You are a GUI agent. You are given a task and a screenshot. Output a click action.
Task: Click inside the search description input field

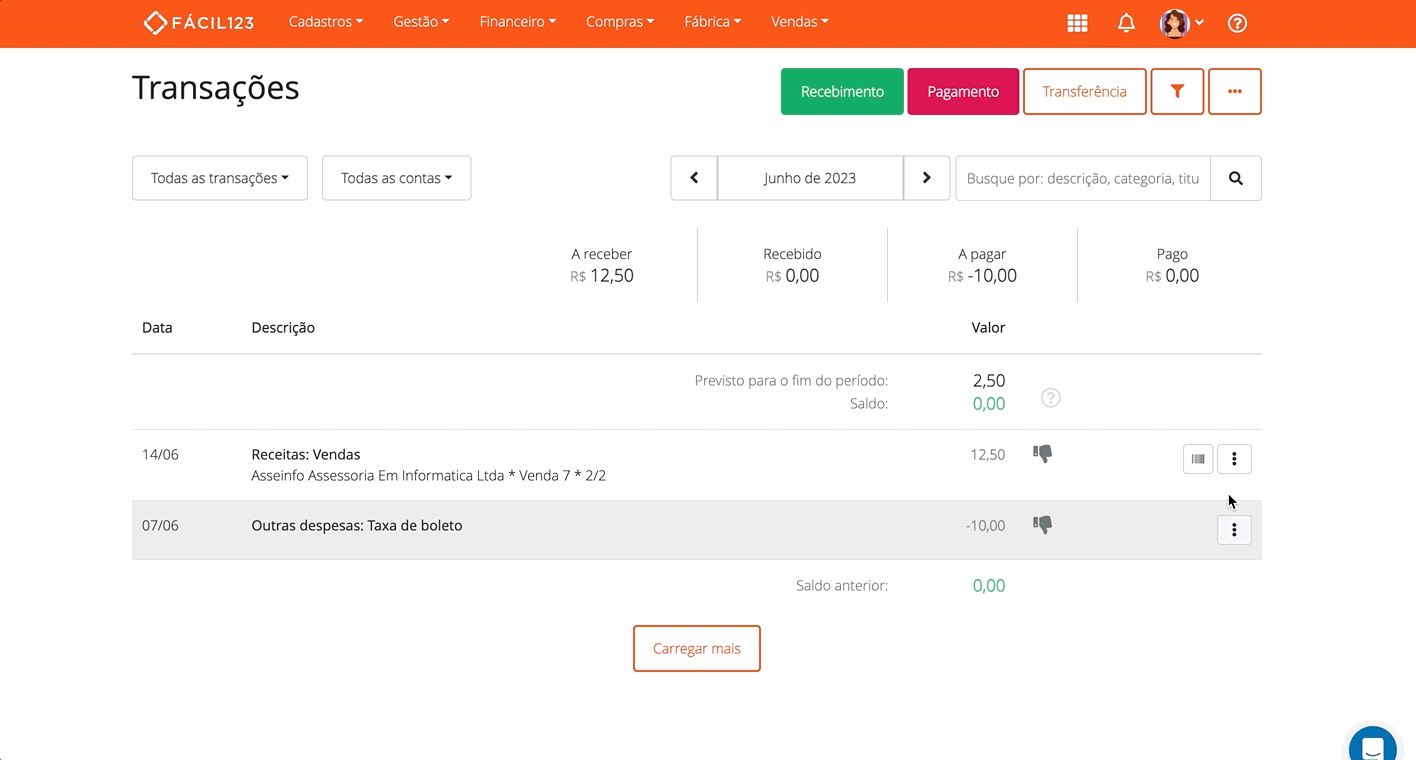tap(1080, 178)
